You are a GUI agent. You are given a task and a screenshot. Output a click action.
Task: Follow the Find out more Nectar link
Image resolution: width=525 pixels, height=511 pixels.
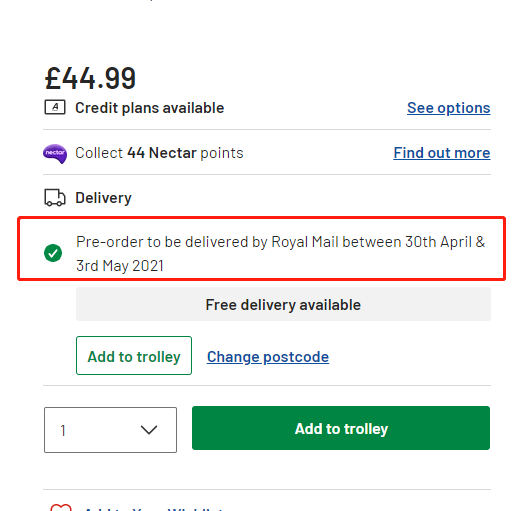coord(442,153)
